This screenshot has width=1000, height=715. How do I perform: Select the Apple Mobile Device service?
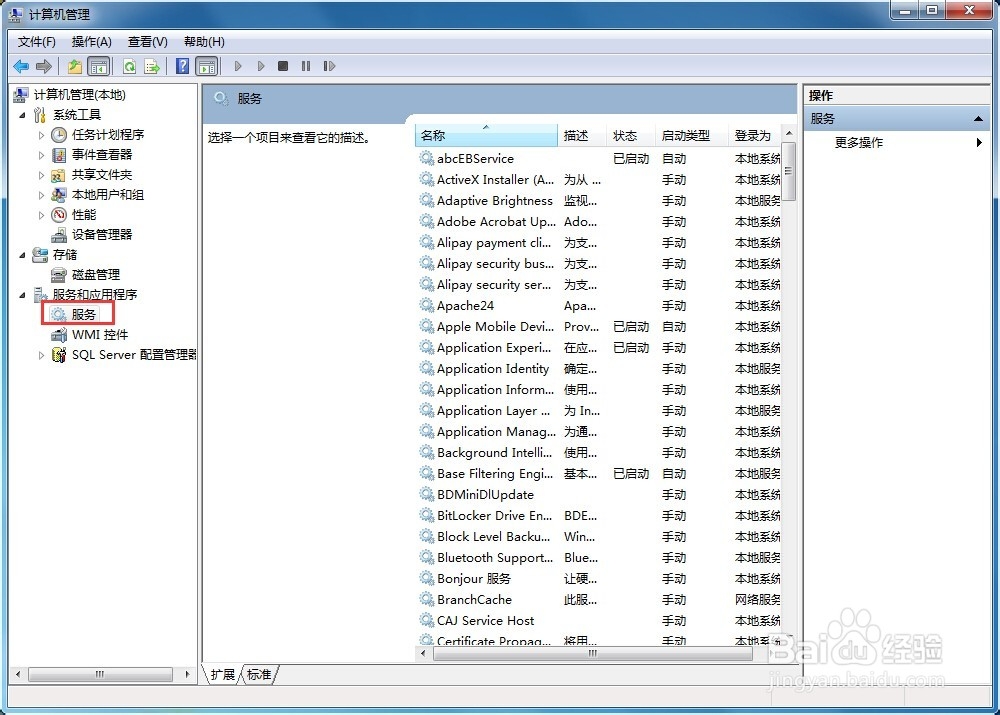[x=599, y=327]
